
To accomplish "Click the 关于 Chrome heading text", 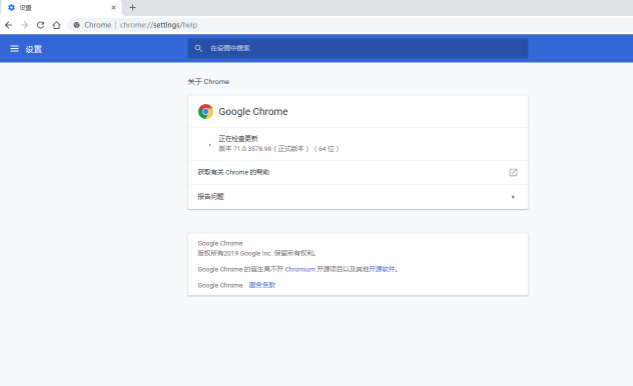I will (x=208, y=82).
